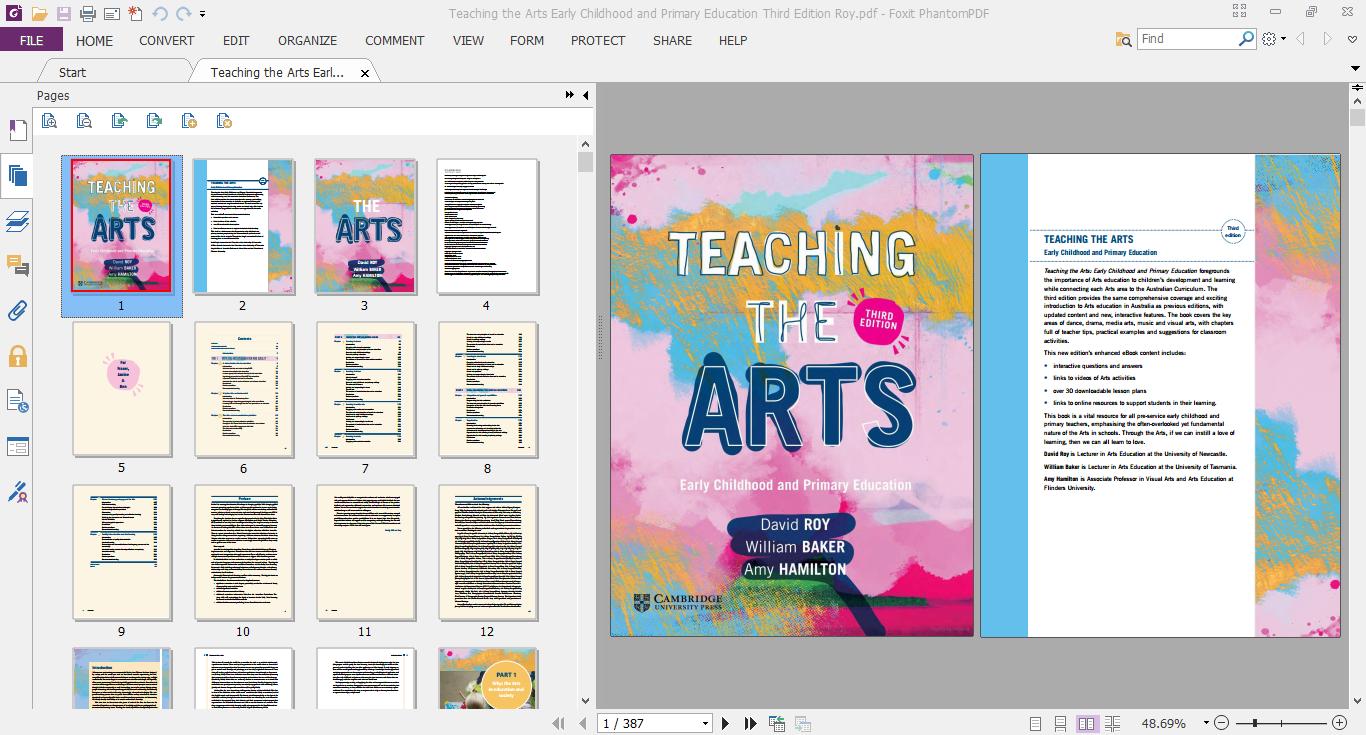Screen dimensions: 1366x735
Task: Enable single page view mode
Action: click(1035, 723)
